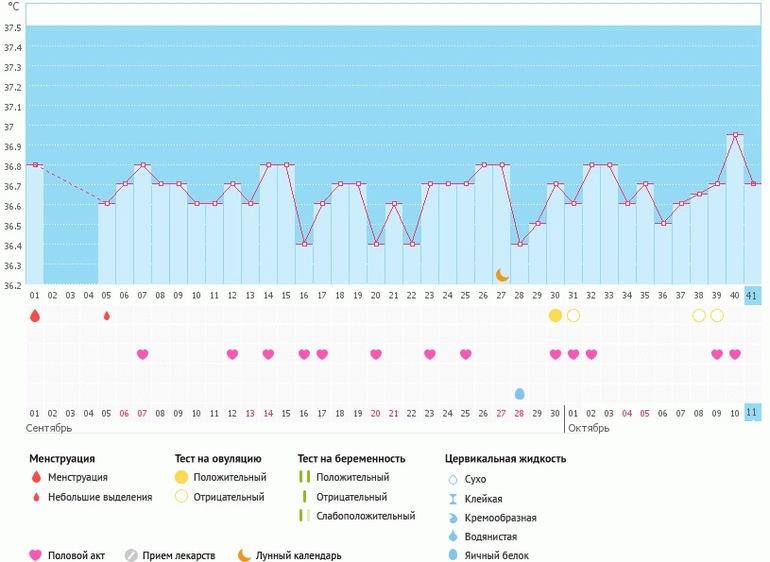This screenshot has height=562, width=770.
Task: Click the heart icon on cycle day 40
Action: (735, 354)
